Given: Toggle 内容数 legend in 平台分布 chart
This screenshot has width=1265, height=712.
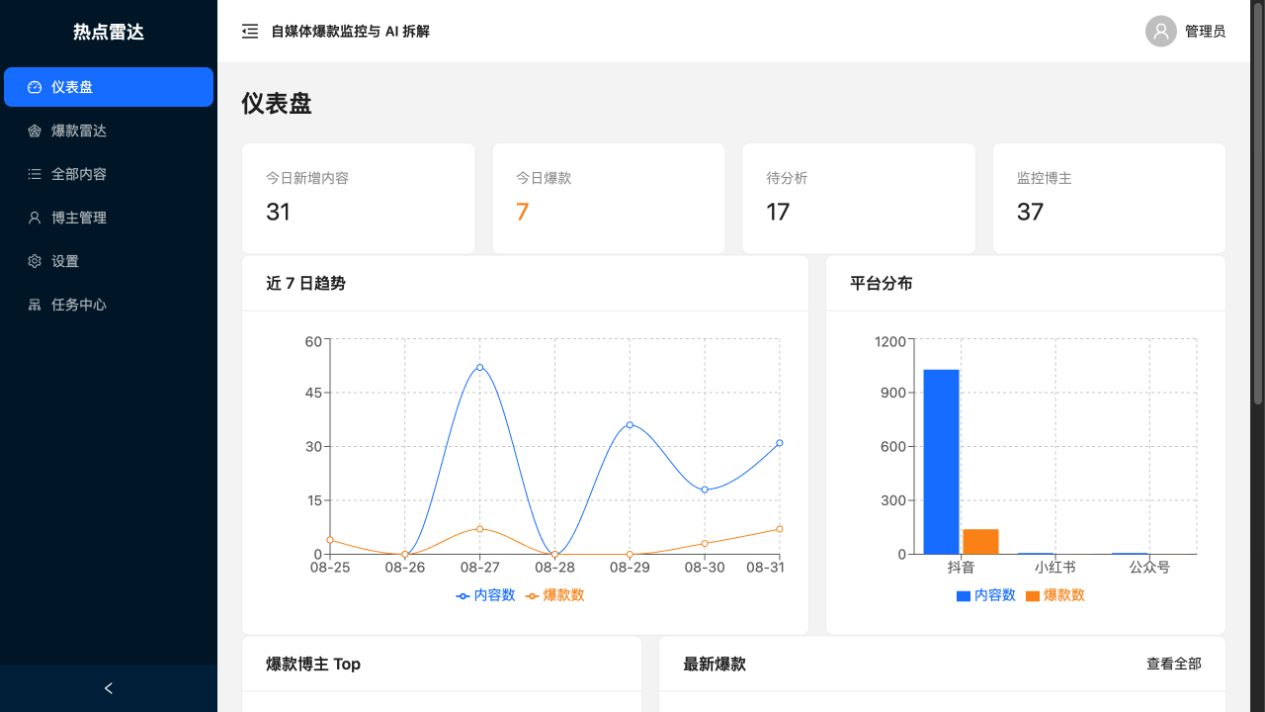Looking at the screenshot, I should [x=986, y=595].
